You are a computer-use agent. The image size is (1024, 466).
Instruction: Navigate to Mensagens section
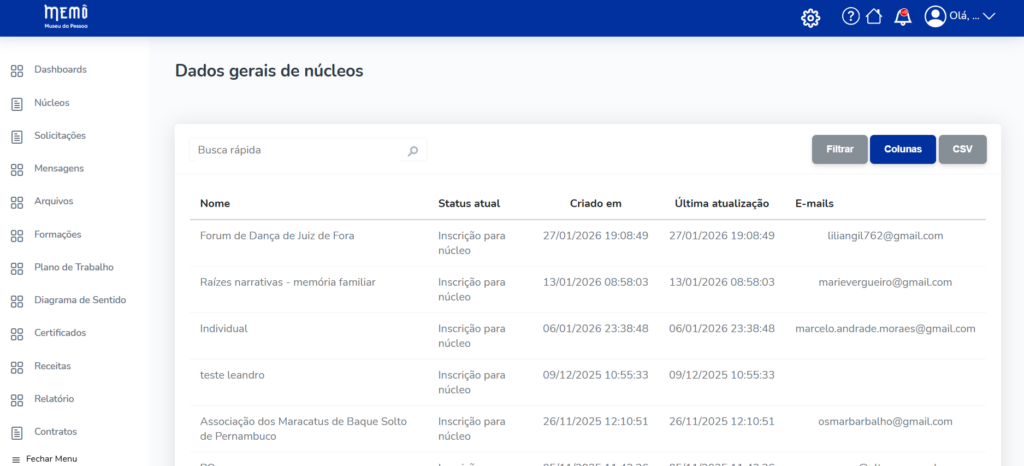(x=58, y=169)
